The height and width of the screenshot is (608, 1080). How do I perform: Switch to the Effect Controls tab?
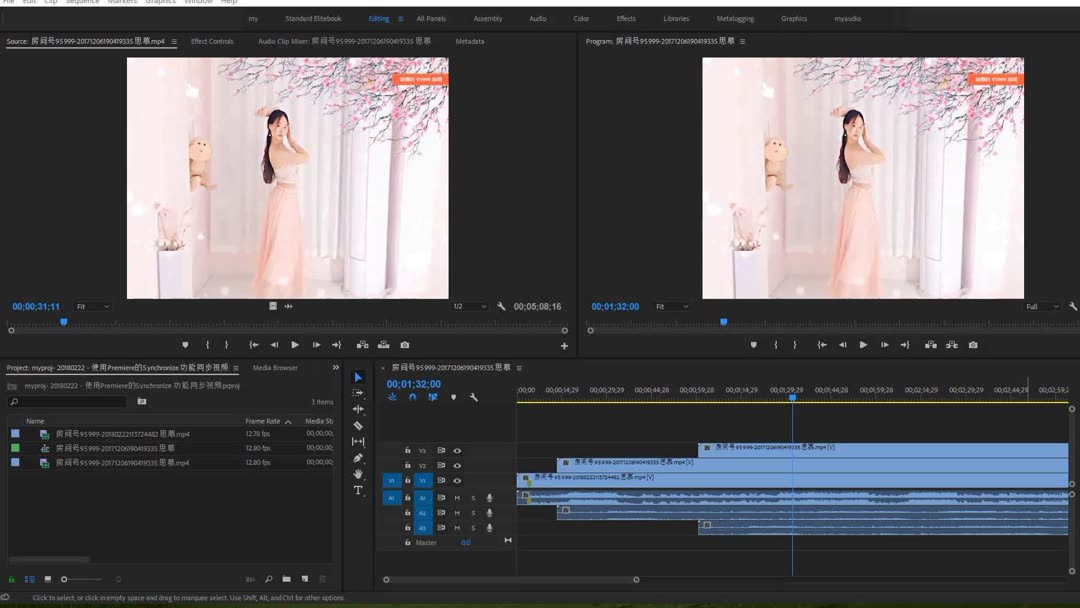click(x=212, y=41)
